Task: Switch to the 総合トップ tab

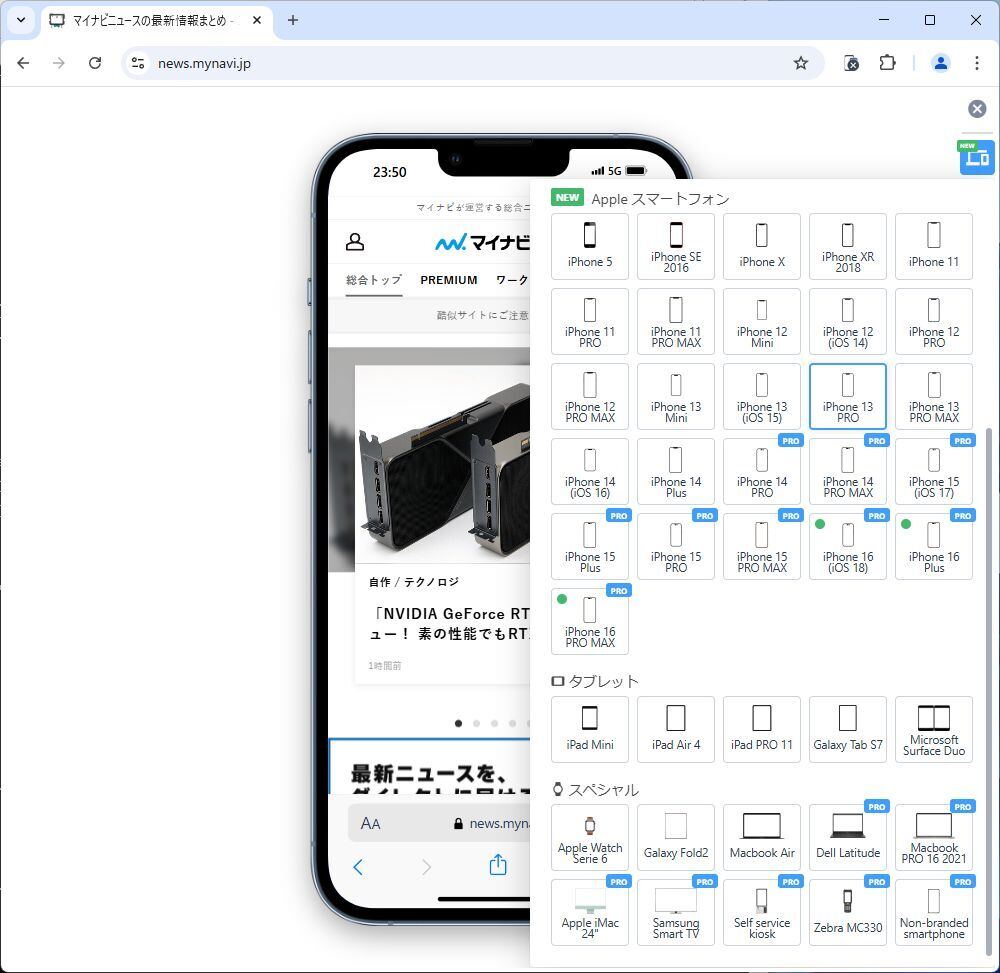Action: click(x=374, y=280)
